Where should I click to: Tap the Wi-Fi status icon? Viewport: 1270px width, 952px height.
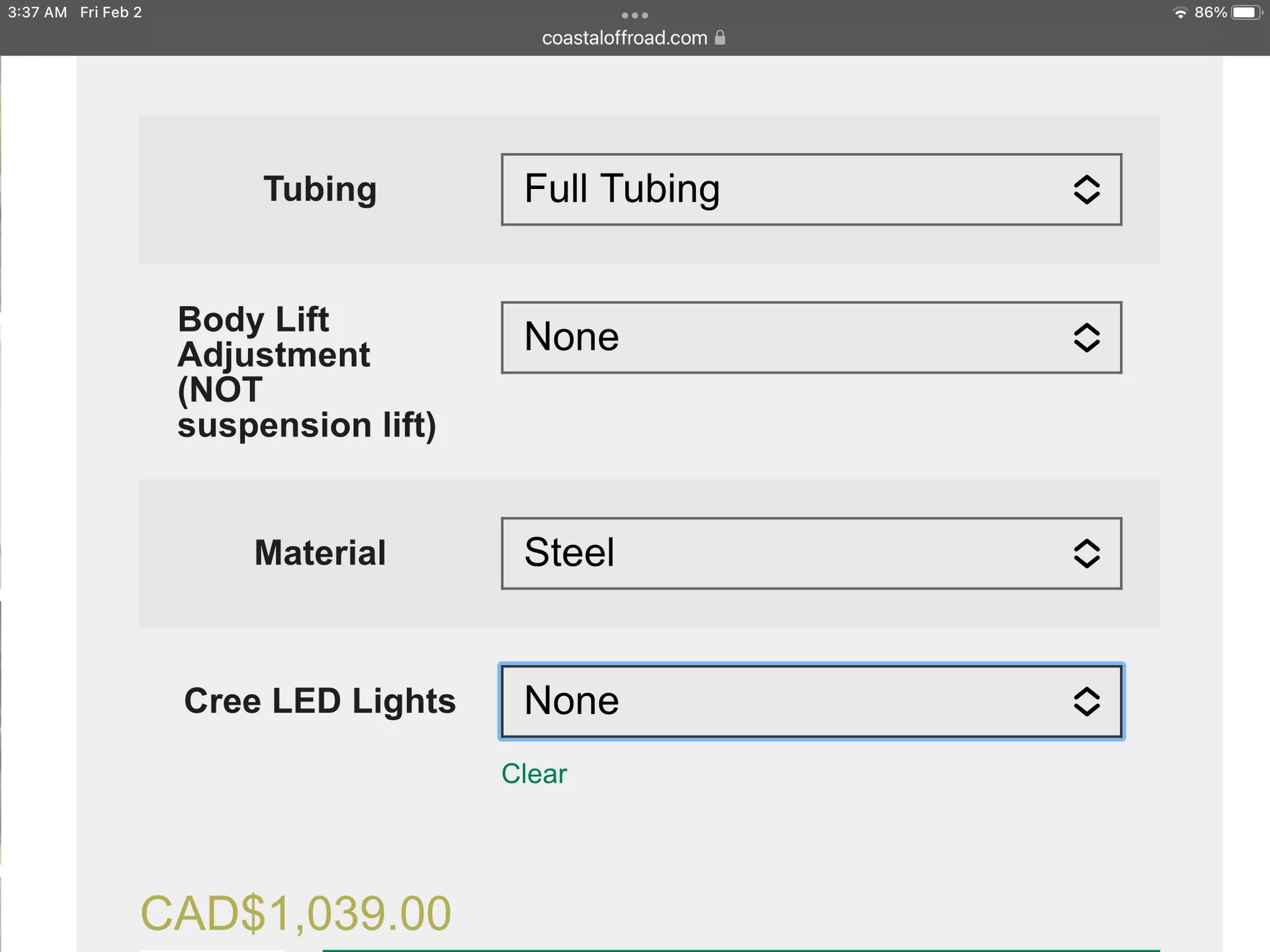1180,13
